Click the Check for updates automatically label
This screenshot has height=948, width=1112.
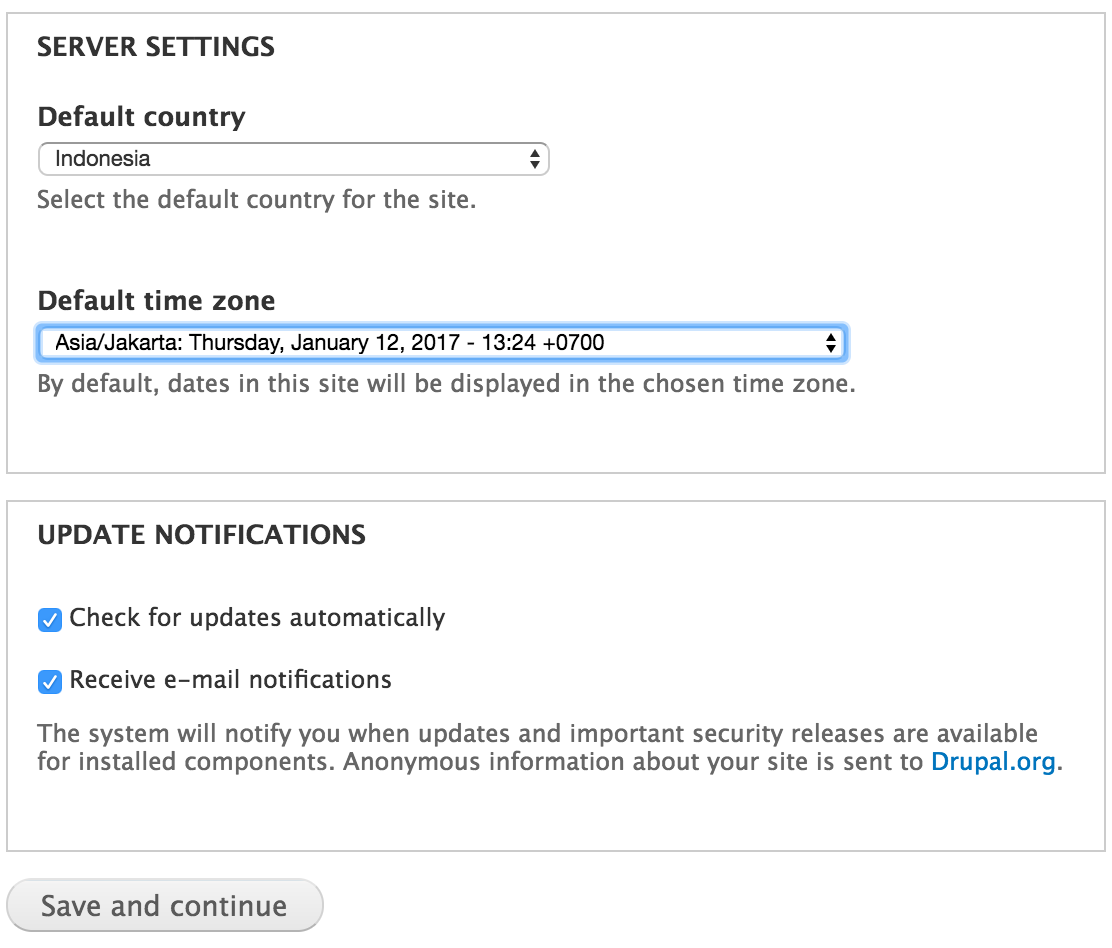pos(256,618)
